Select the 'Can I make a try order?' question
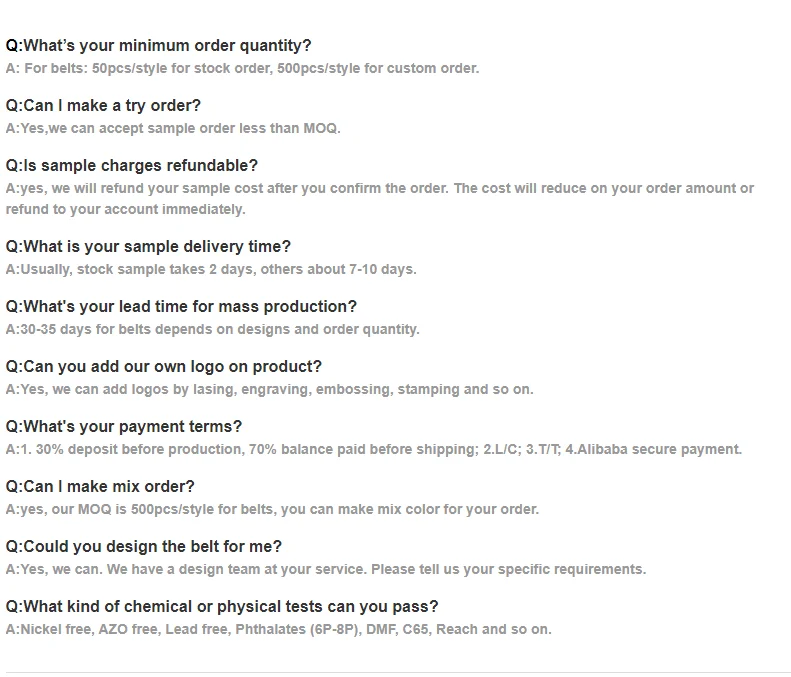 [x=103, y=105]
